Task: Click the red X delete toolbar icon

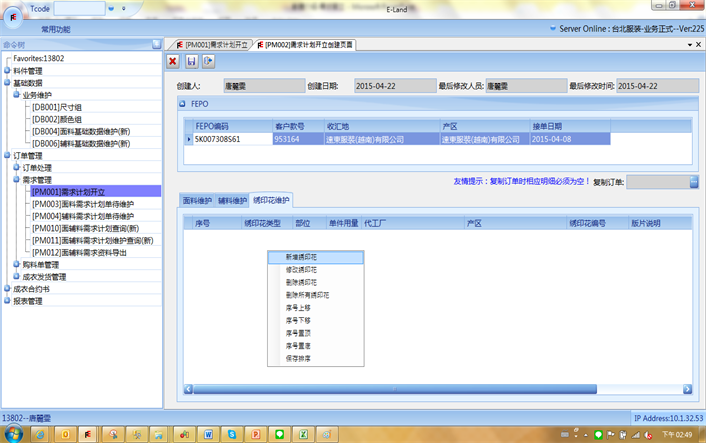Action: pyautogui.click(x=173, y=62)
